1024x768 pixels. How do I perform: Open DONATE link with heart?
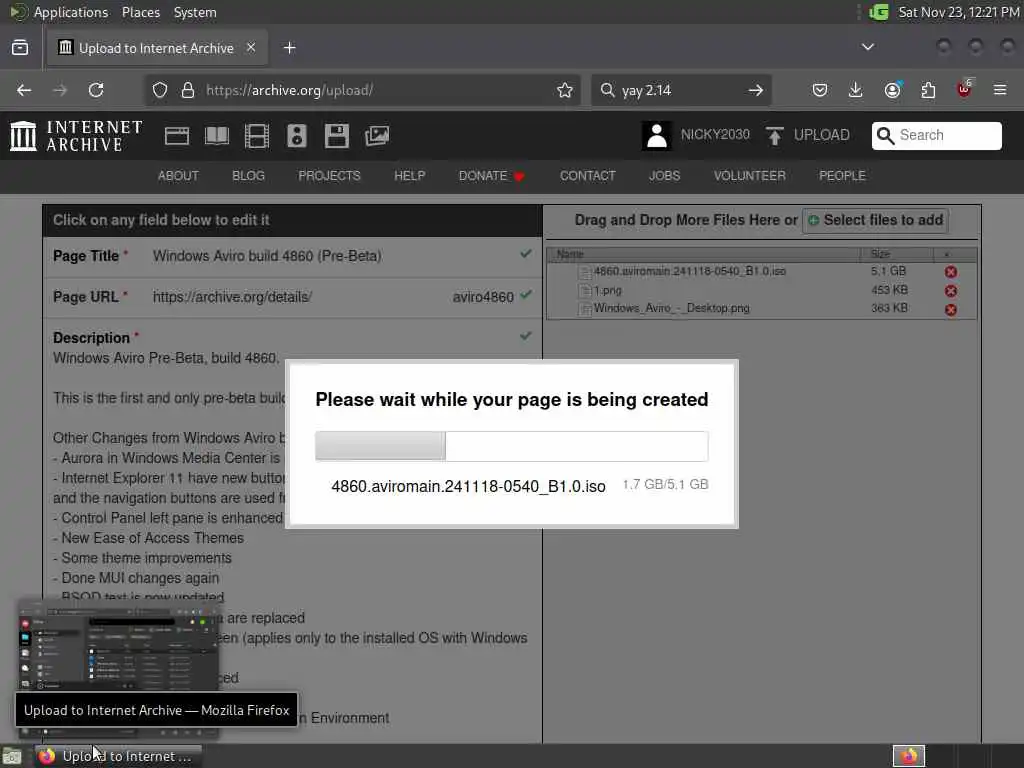click(491, 176)
